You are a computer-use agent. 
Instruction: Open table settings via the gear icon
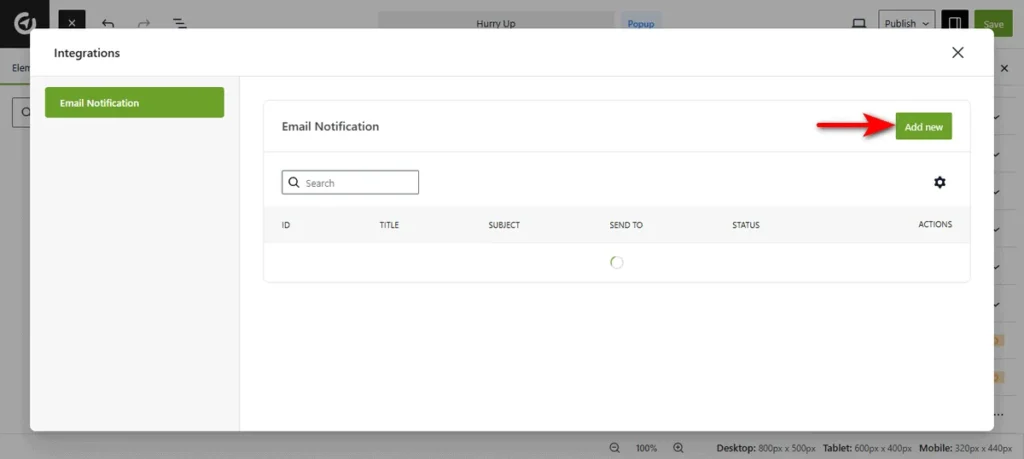coord(939,182)
